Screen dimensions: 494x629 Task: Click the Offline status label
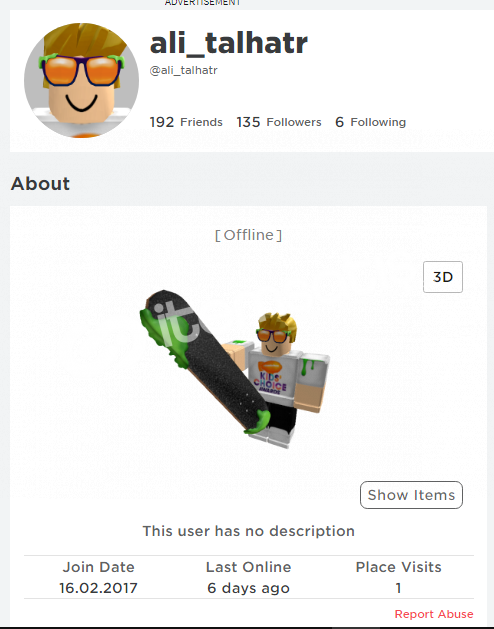248,235
